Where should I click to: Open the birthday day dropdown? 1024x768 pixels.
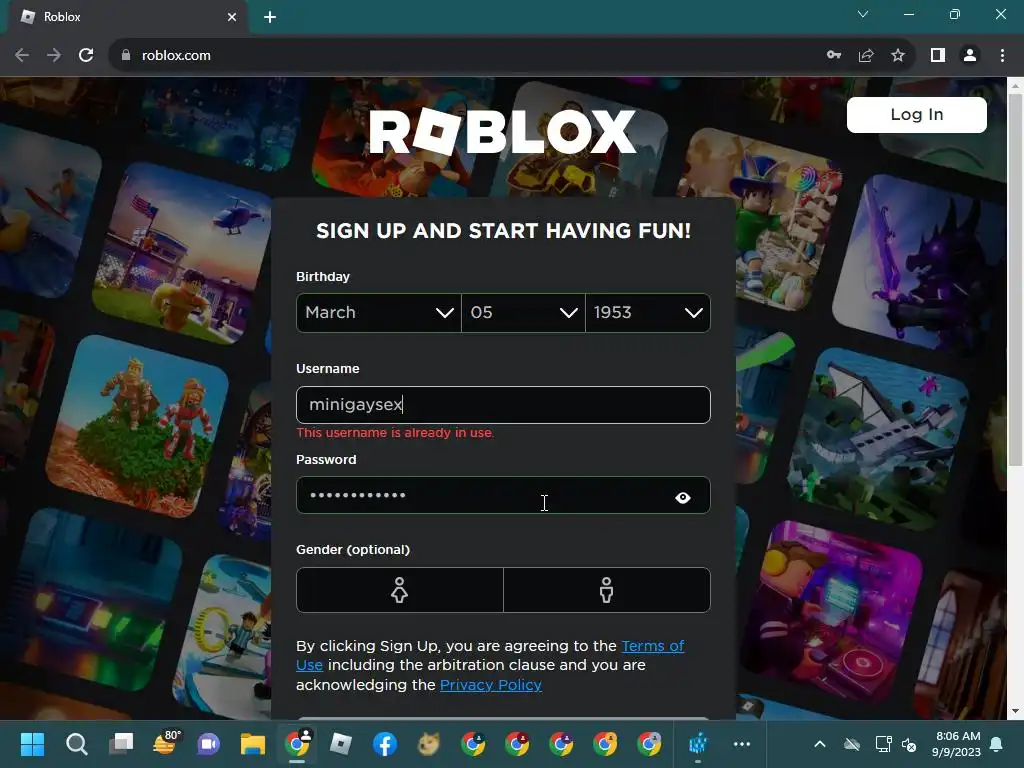pyautogui.click(x=523, y=313)
